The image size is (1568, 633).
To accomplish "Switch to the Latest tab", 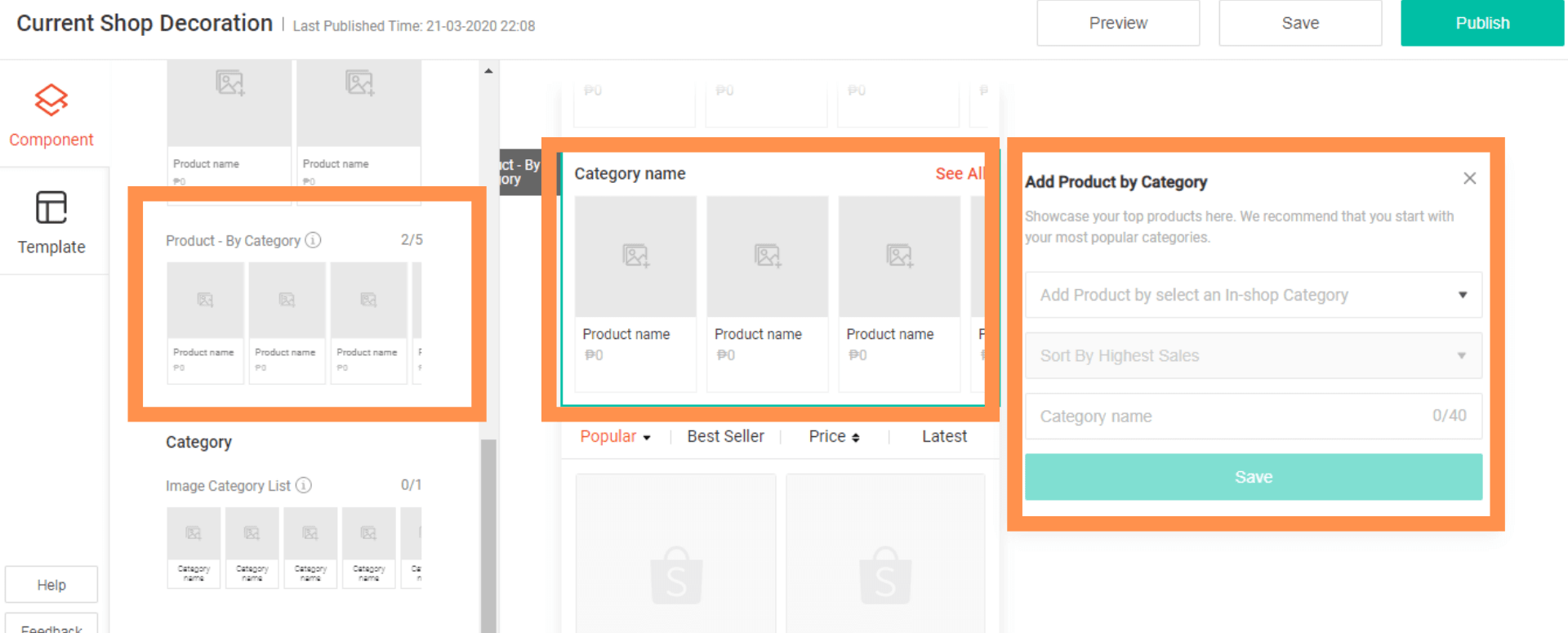I will 943,437.
